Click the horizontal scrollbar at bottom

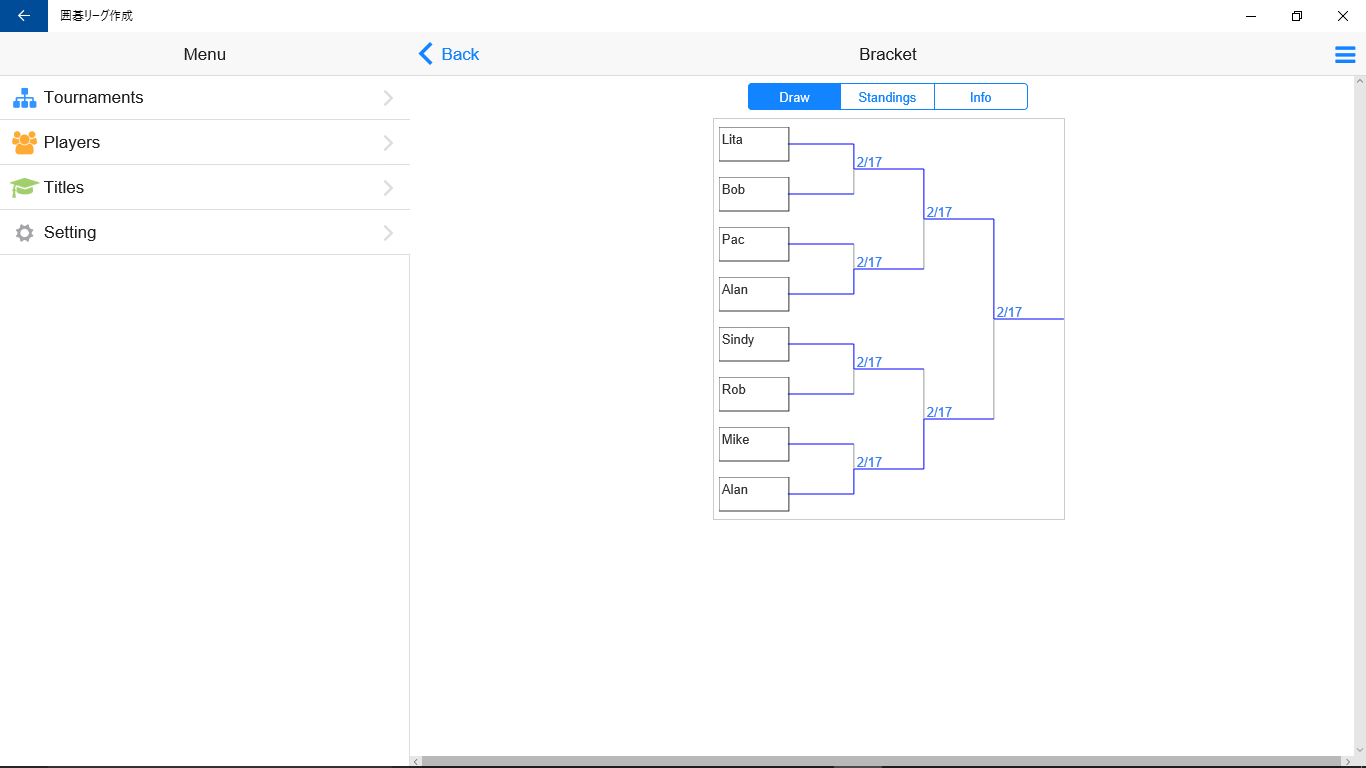coord(880,762)
